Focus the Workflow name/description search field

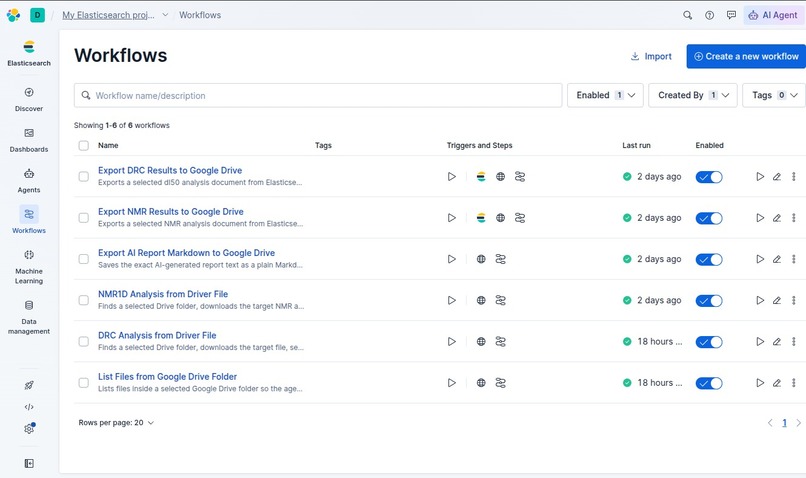pyautogui.click(x=318, y=96)
